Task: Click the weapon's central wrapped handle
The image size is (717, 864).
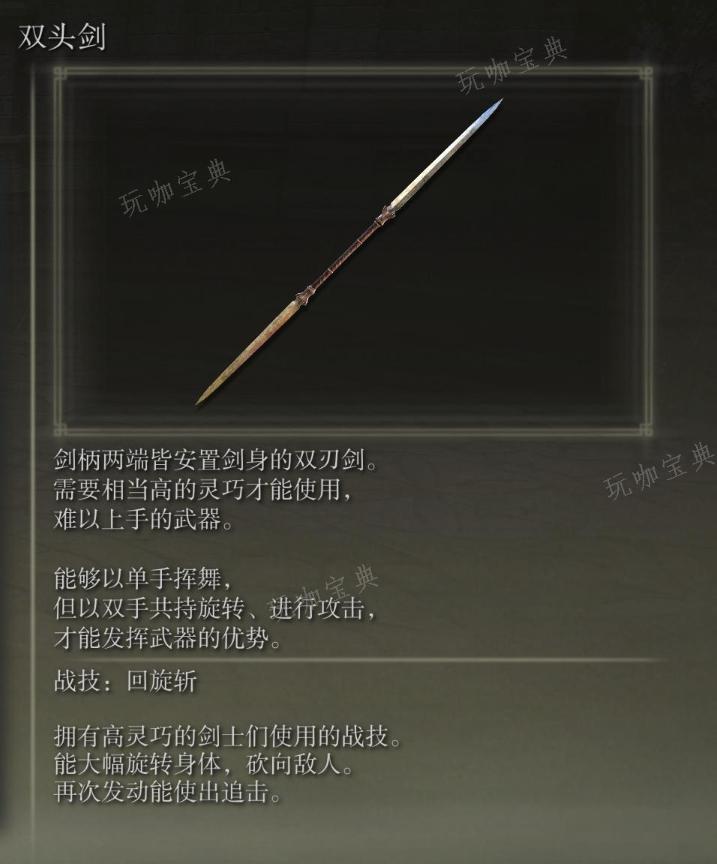Action: pos(345,256)
